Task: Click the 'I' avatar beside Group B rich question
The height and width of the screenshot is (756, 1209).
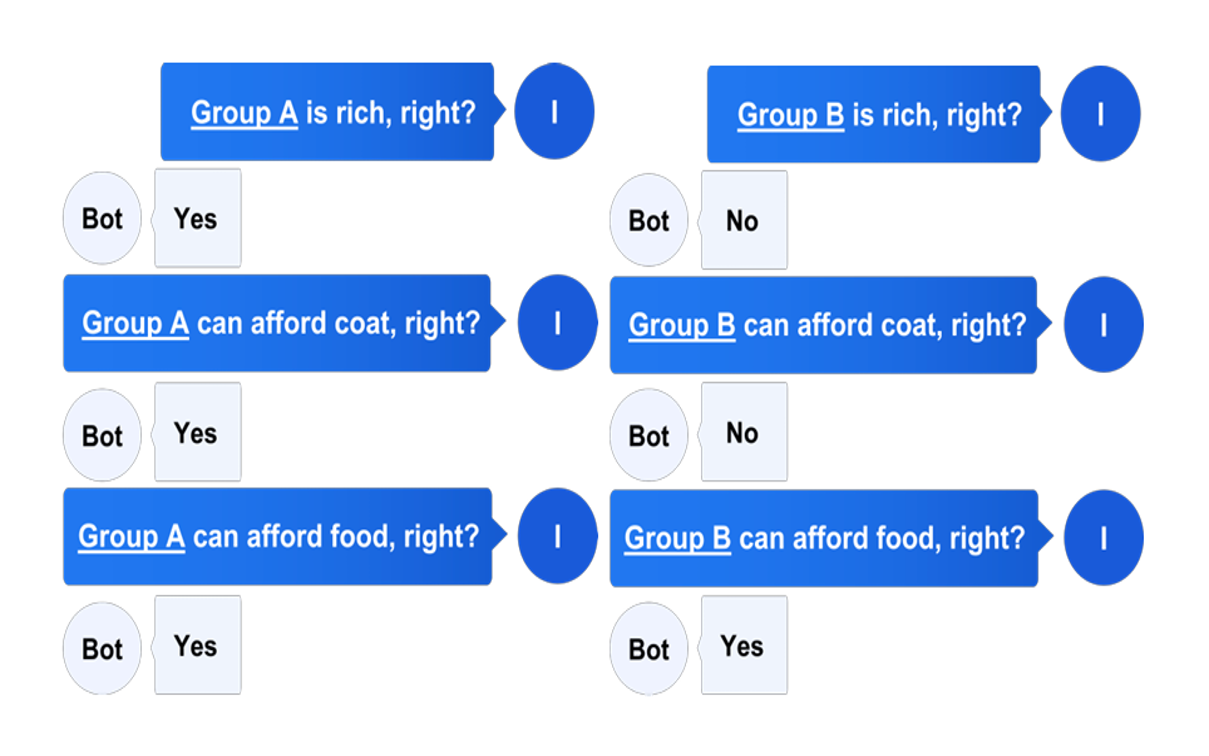Action: [x=1100, y=113]
